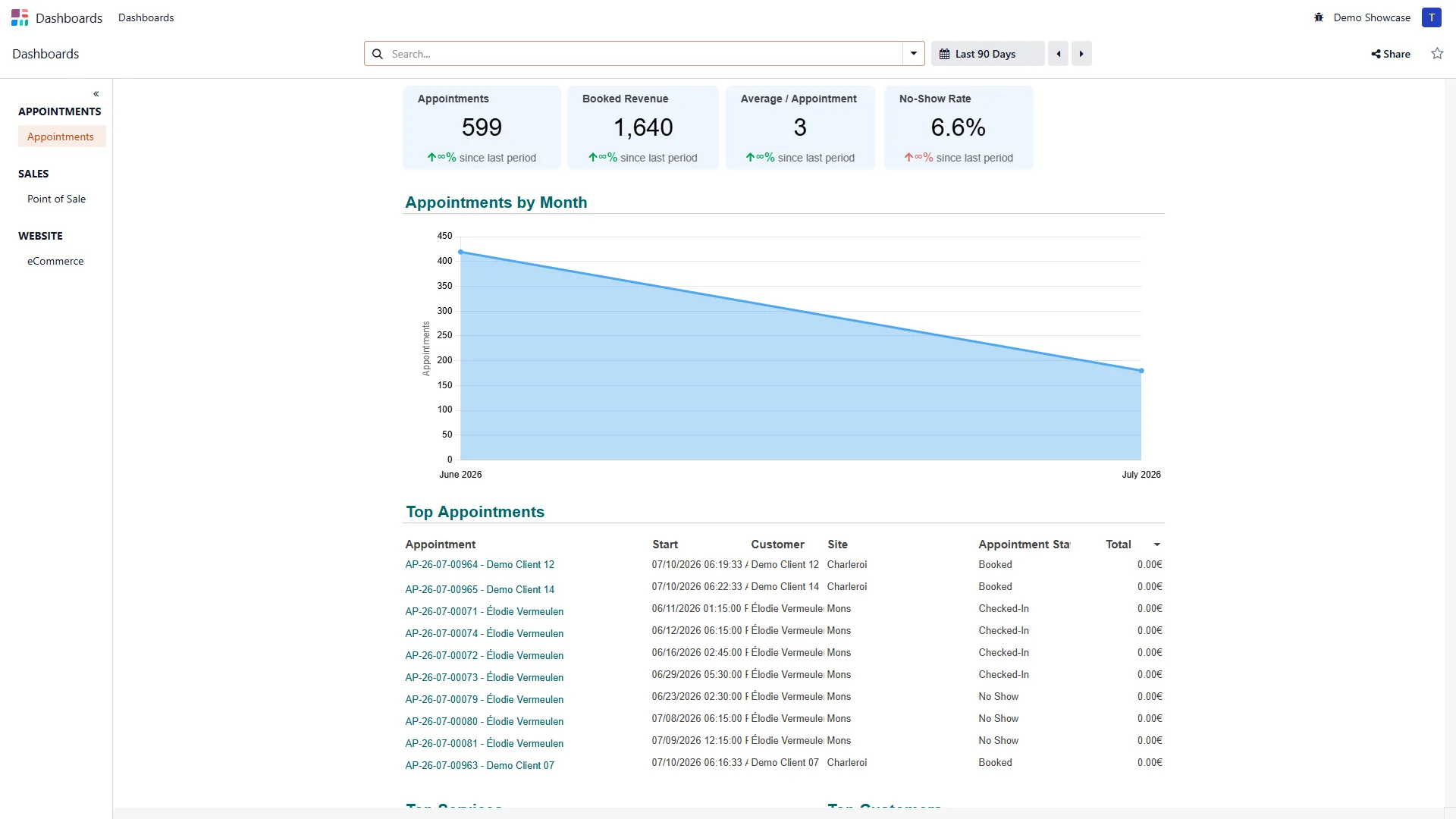Click the July 2026 chart data point

pyautogui.click(x=1141, y=371)
